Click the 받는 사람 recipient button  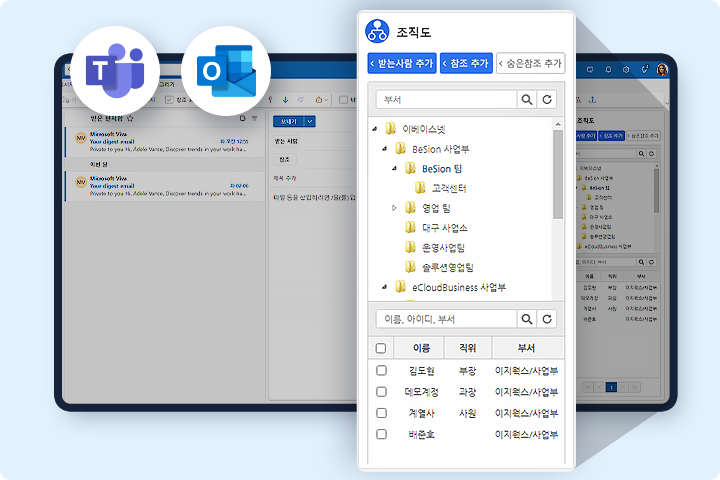[x=286, y=141]
